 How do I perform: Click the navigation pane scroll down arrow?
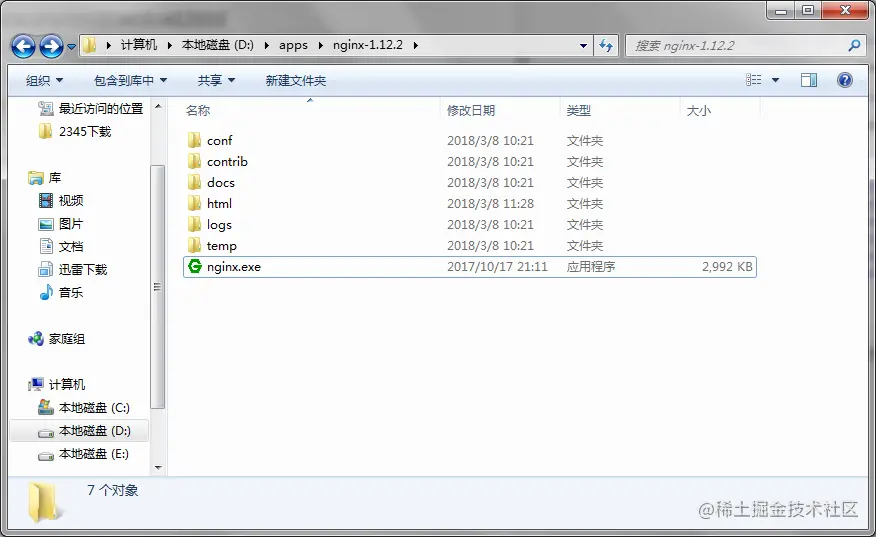tap(158, 467)
